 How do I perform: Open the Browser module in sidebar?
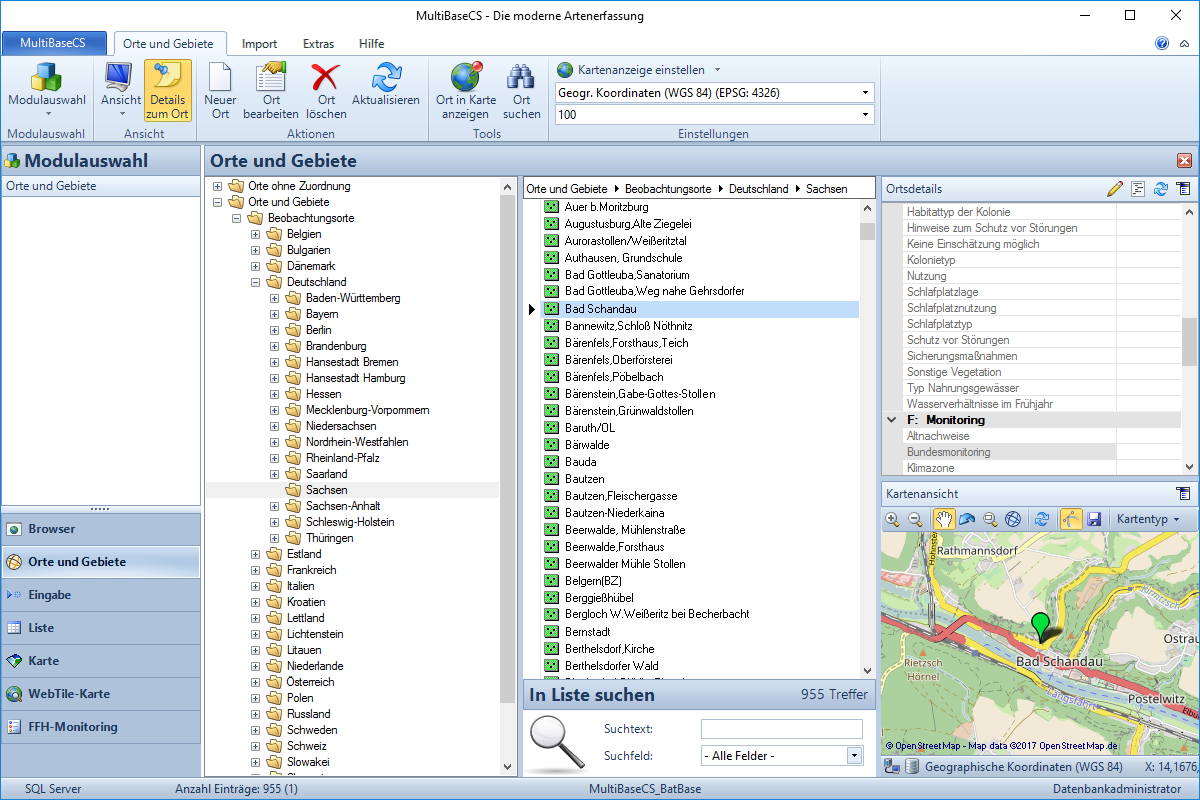100,529
